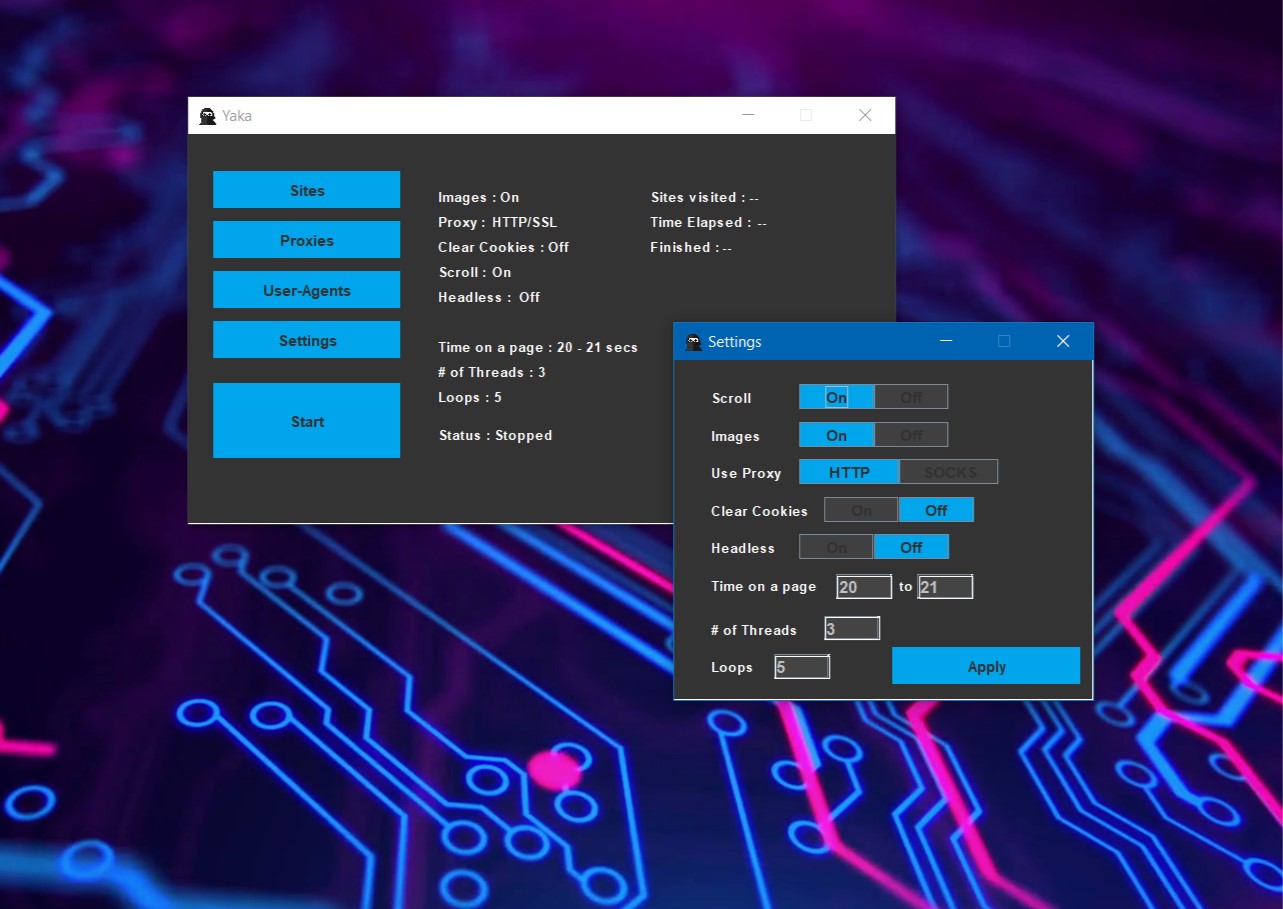Click the minimum time on page field
This screenshot has width=1283, height=909.
point(863,587)
